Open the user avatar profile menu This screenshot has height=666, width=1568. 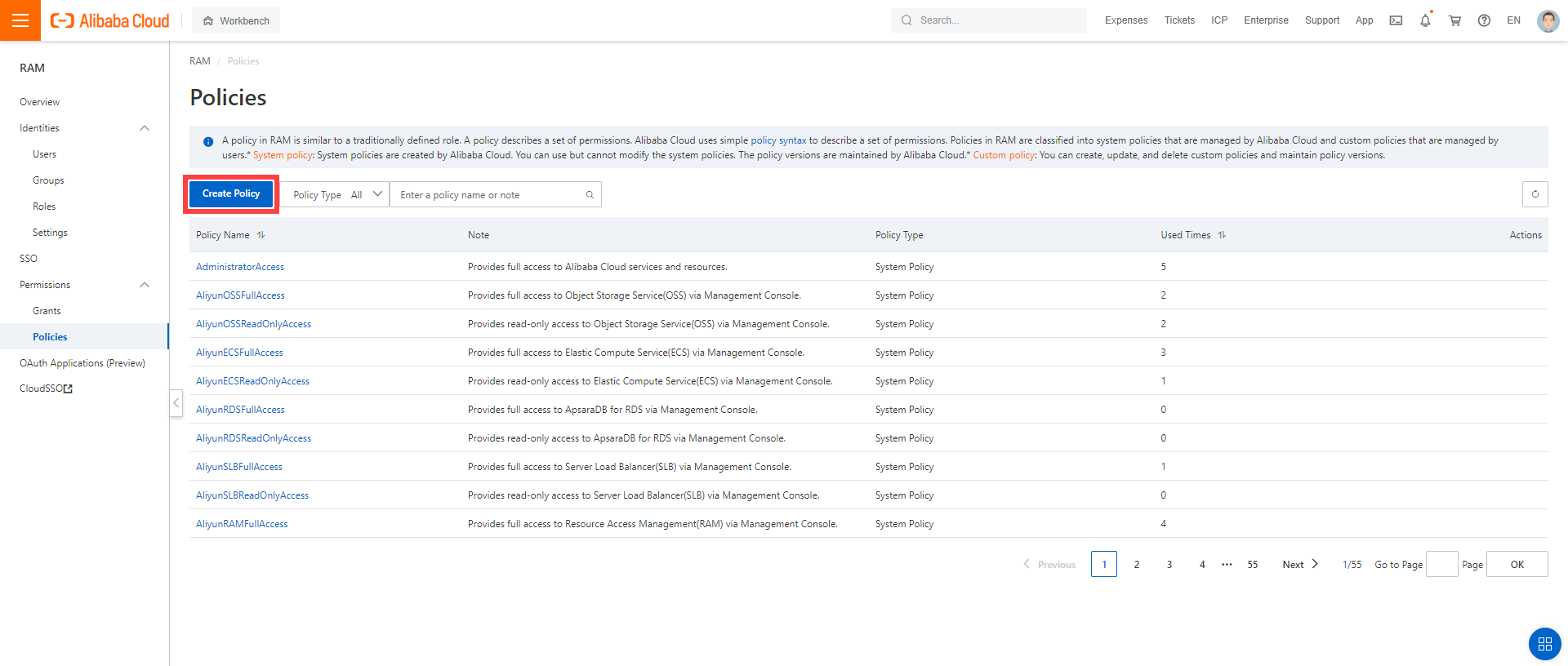pyautogui.click(x=1548, y=20)
